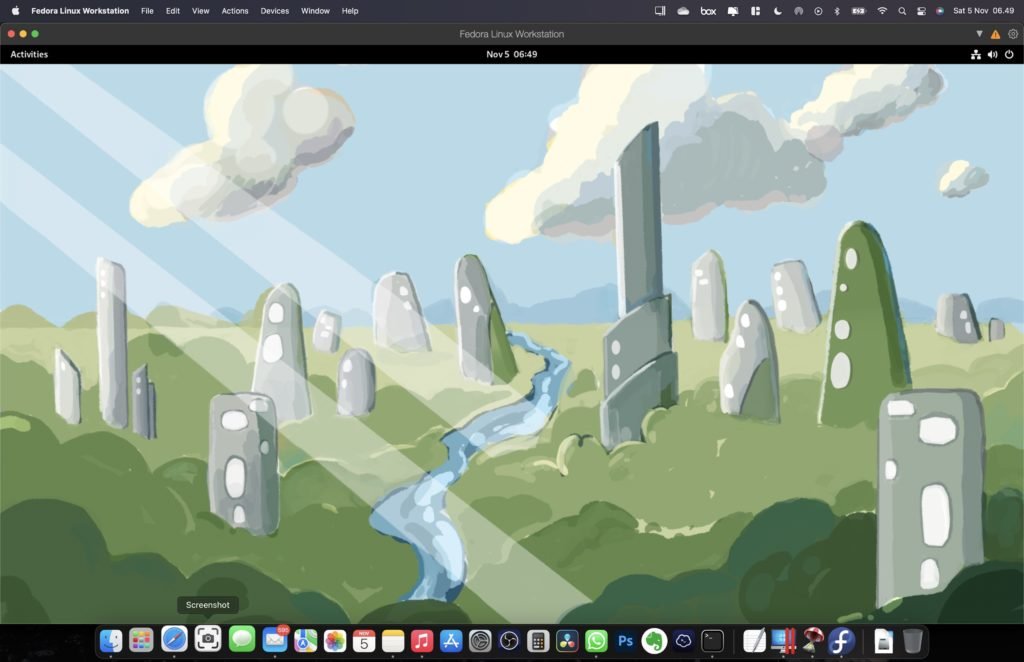Viewport: 1024px width, 662px height.
Task: Open the Apple menu
Action: [x=16, y=11]
